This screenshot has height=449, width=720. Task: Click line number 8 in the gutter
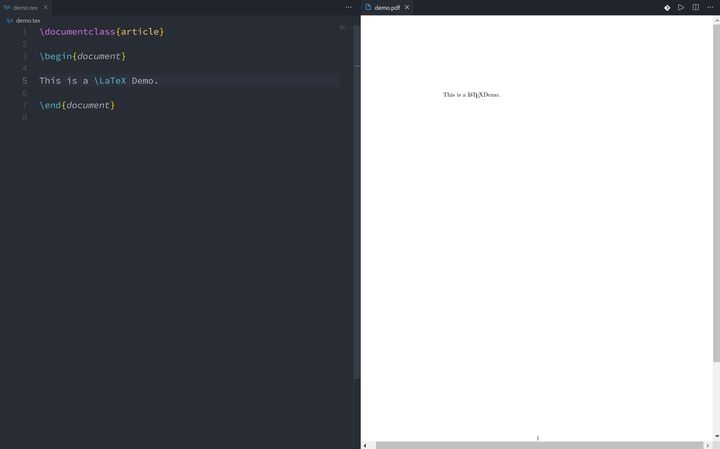pos(24,118)
